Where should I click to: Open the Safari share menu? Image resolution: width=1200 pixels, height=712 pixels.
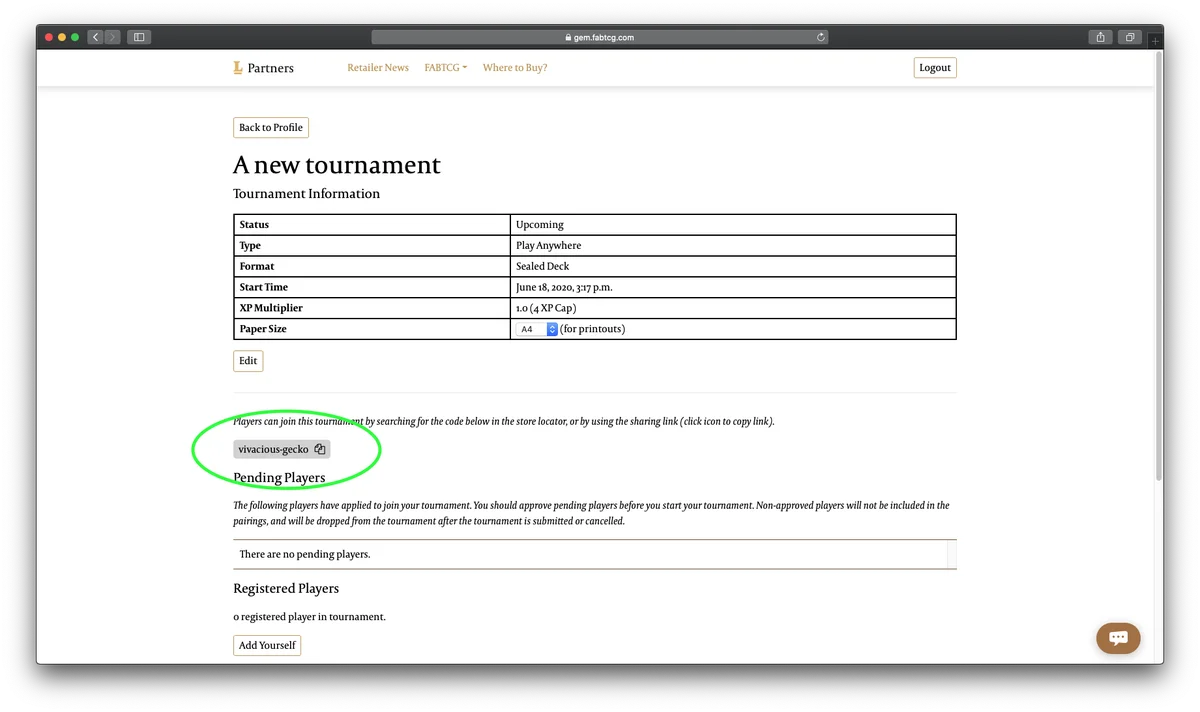(x=1100, y=37)
